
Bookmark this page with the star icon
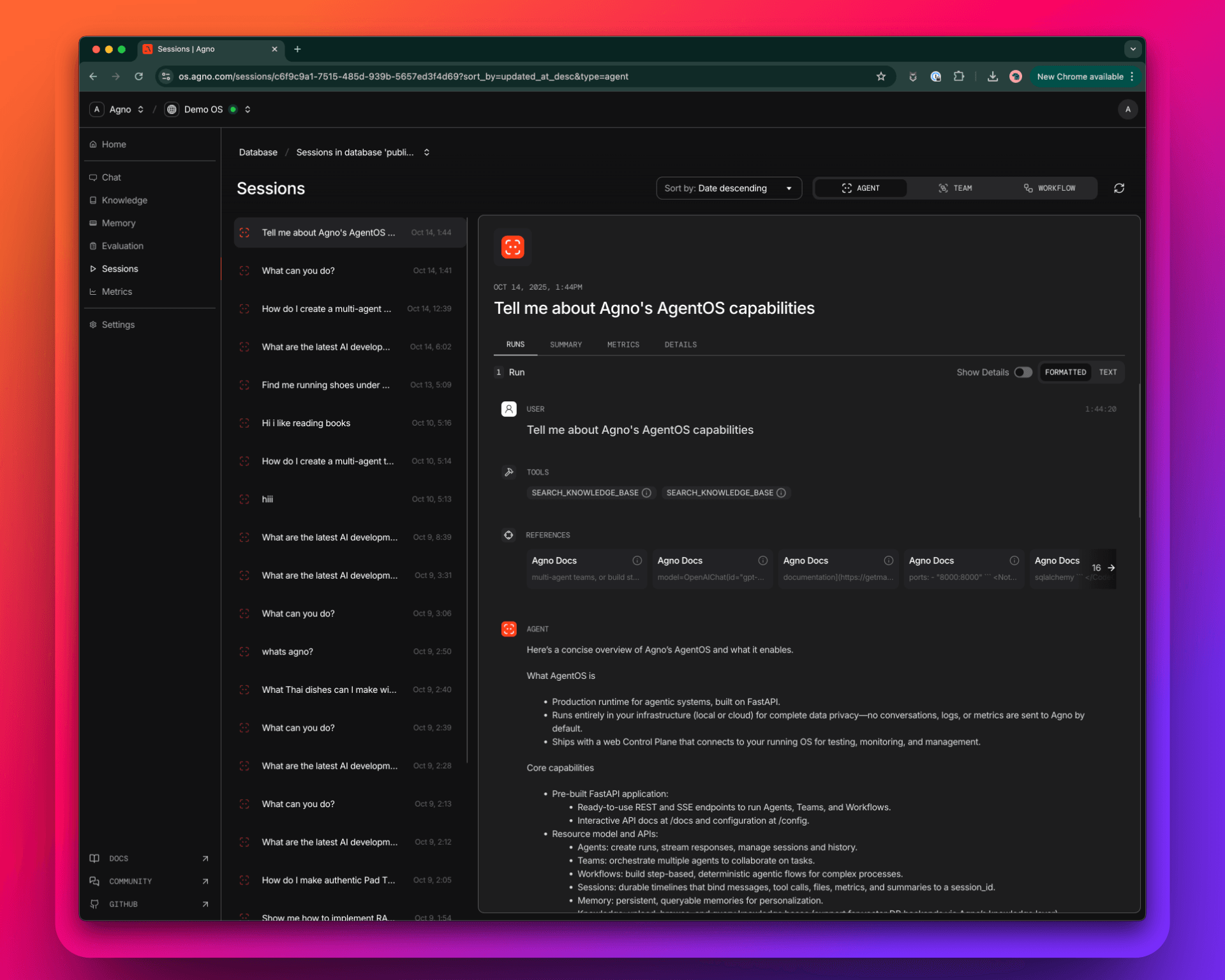pos(880,77)
